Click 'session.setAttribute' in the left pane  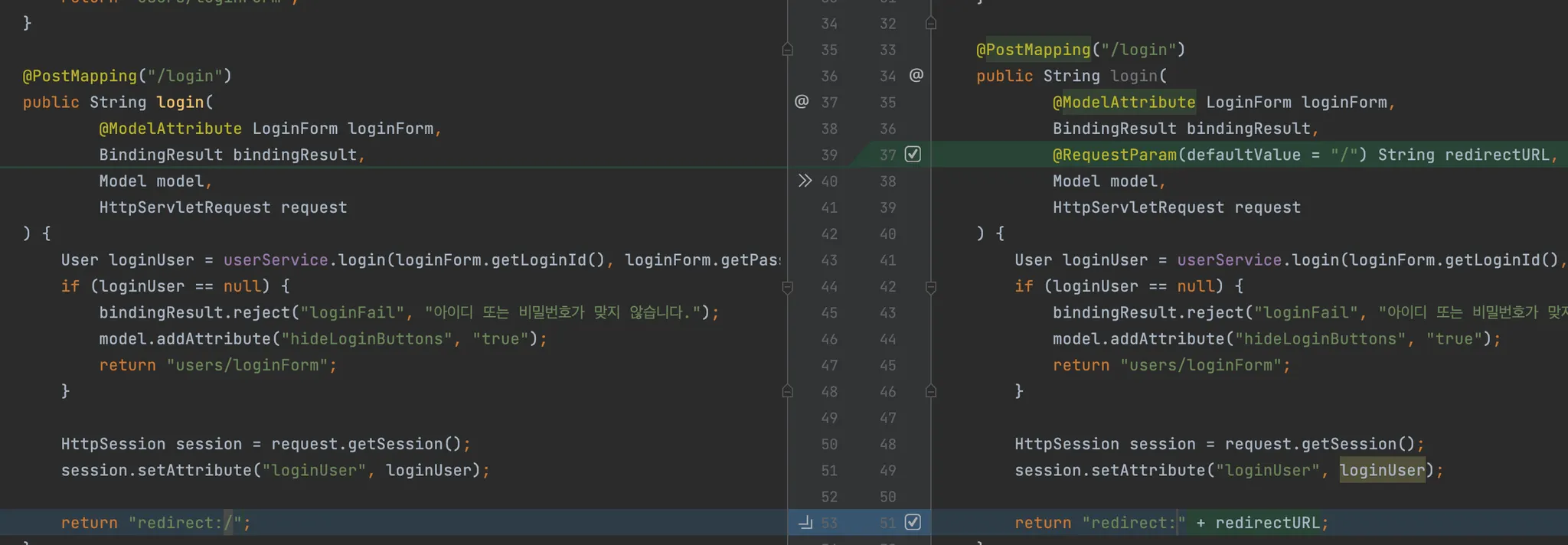click(156, 470)
